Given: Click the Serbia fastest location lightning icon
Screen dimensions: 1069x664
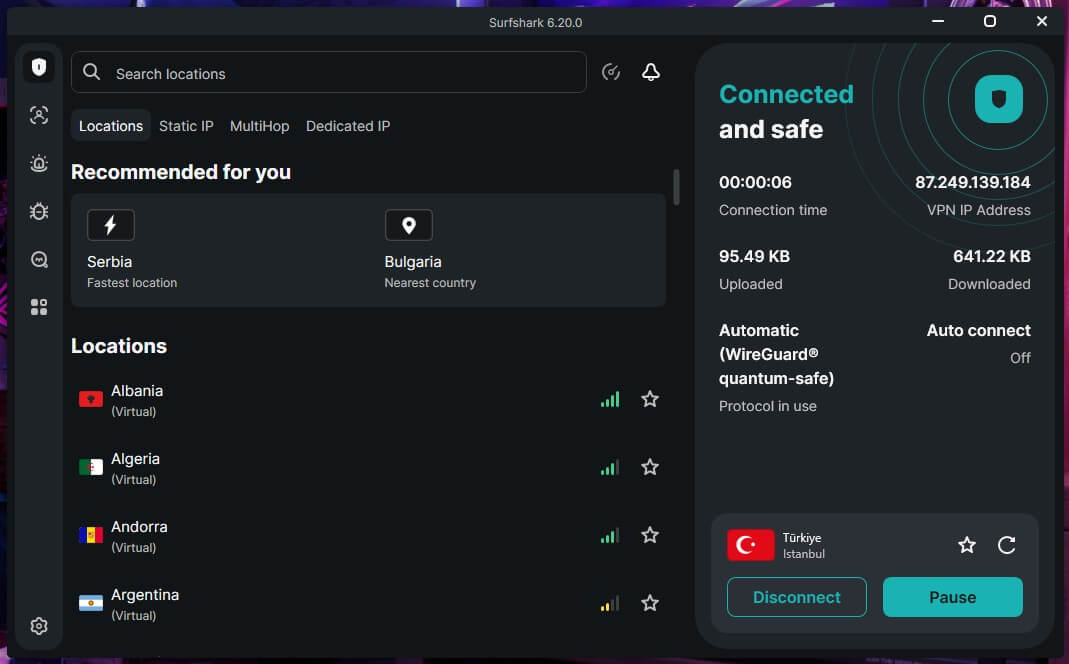Looking at the screenshot, I should [110, 225].
